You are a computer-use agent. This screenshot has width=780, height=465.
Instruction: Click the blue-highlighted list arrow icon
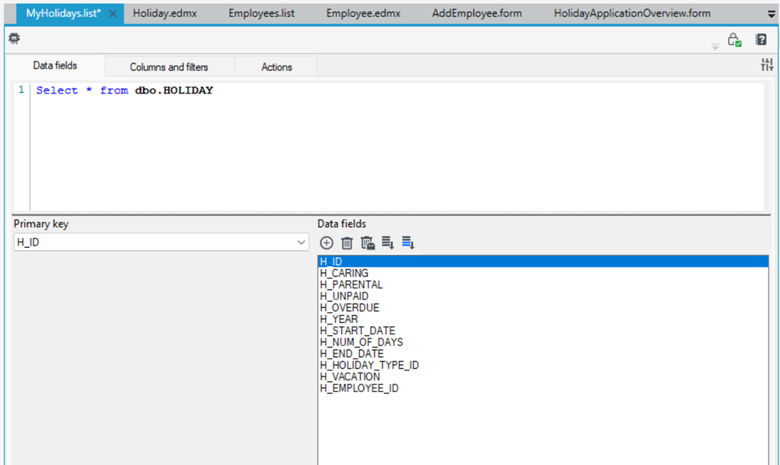[408, 242]
